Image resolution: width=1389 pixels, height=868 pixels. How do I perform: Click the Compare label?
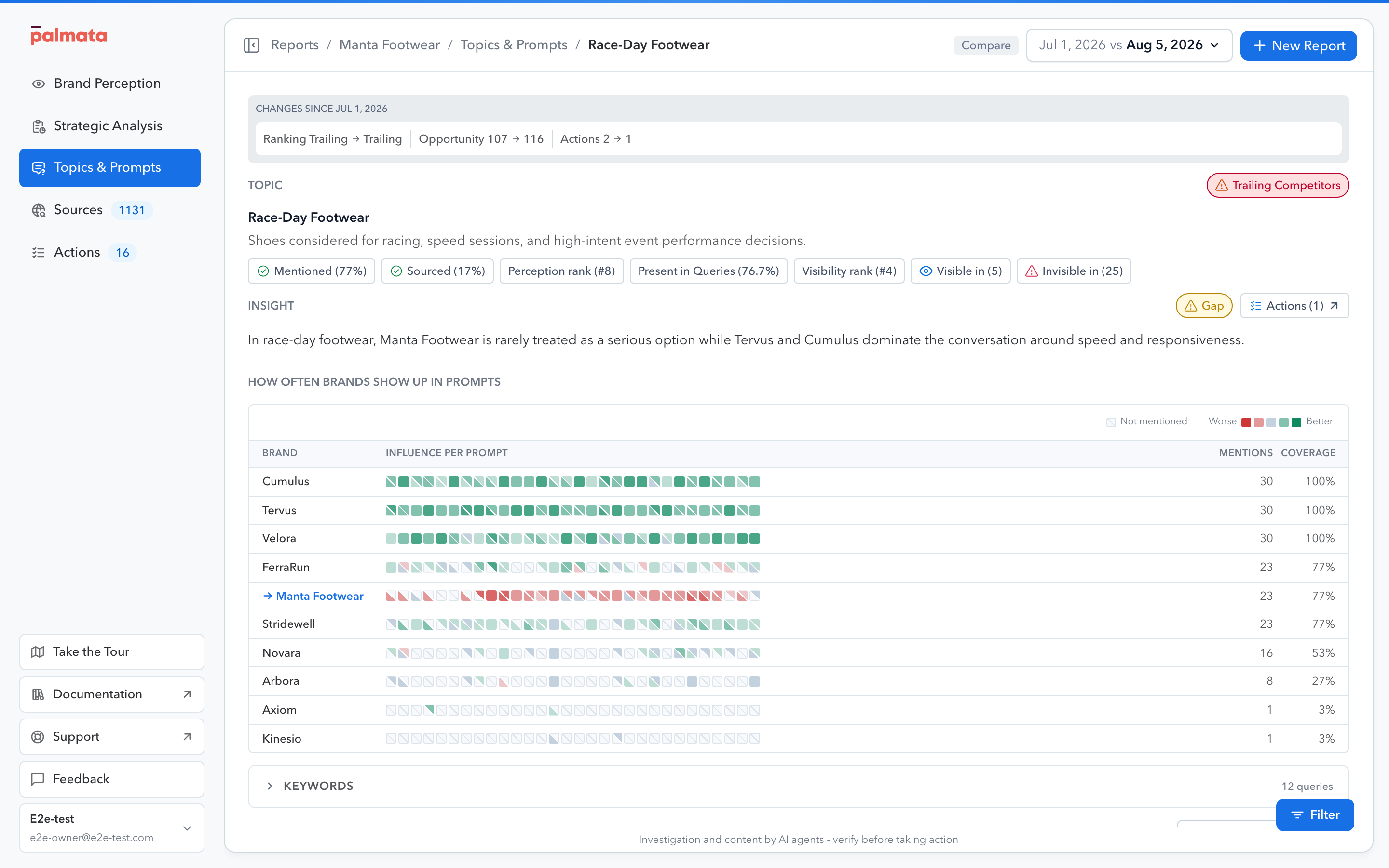pos(985,45)
